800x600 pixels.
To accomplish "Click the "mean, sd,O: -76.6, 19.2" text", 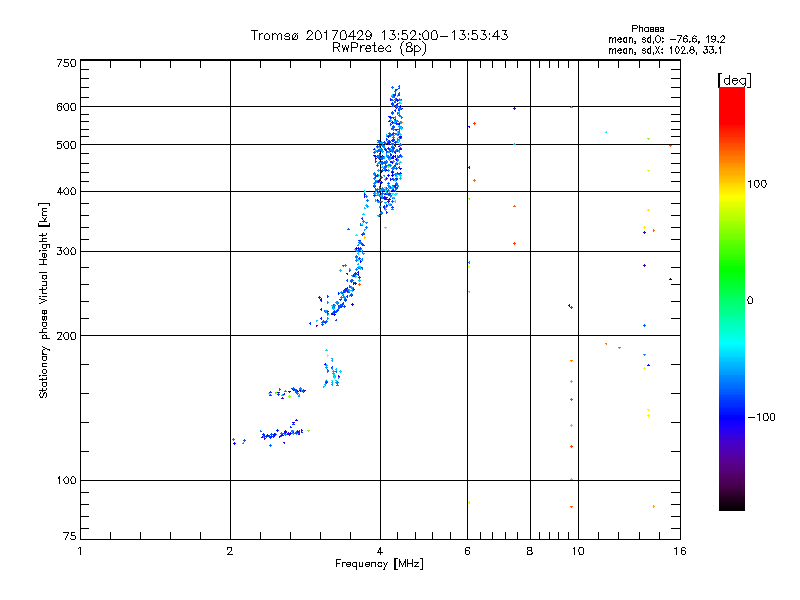I will click(666, 39).
